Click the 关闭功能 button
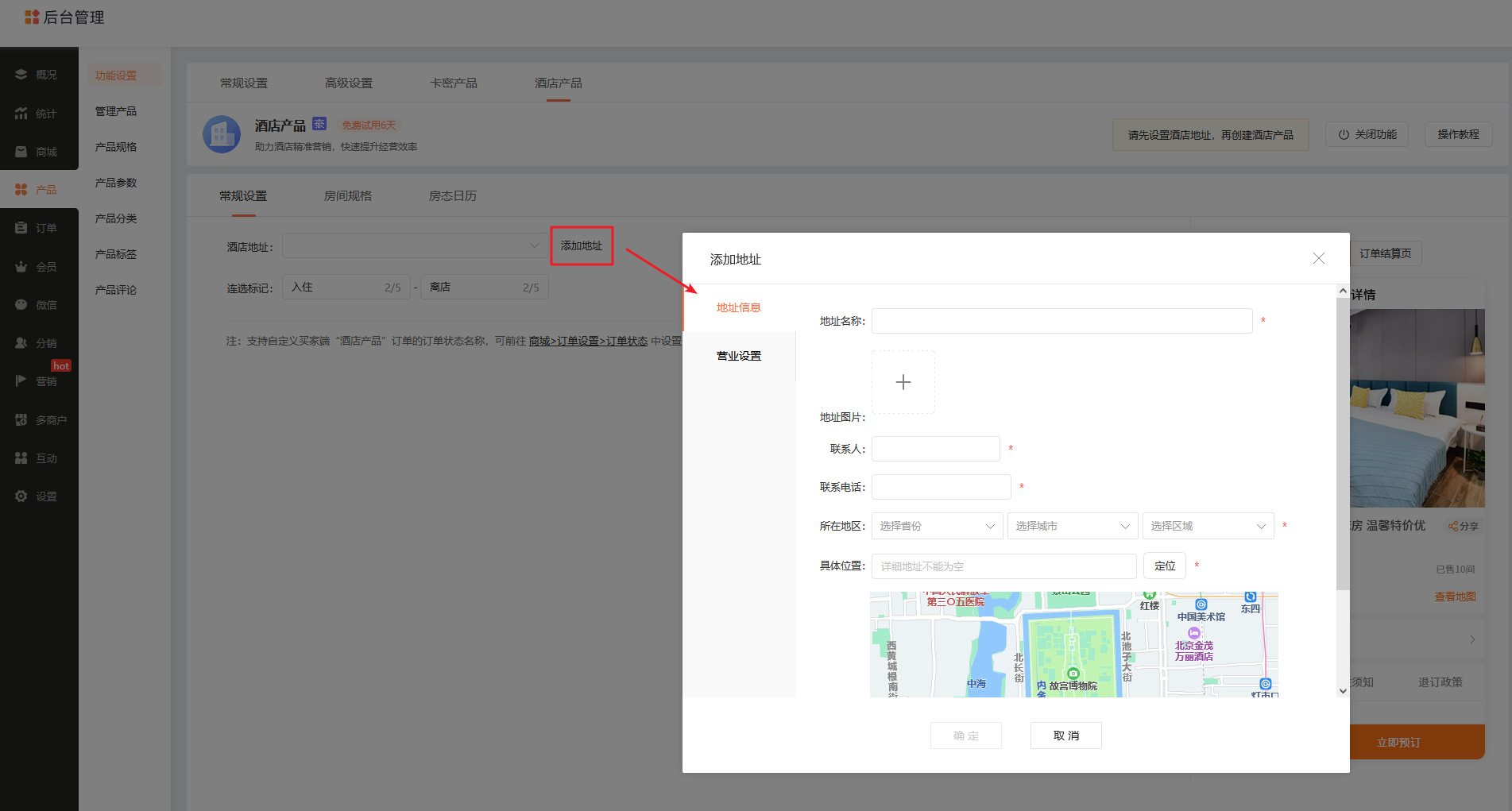This screenshot has width=1512, height=811. (1367, 134)
